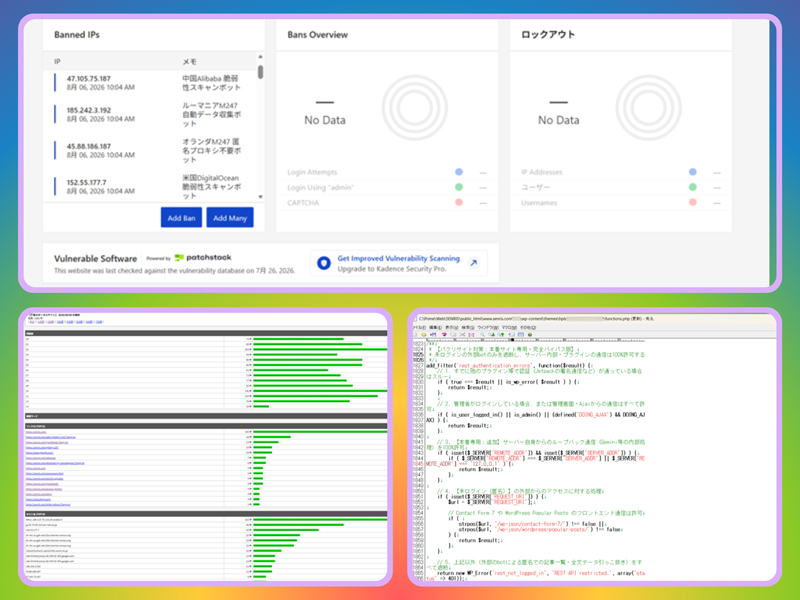Click red legend dot for Usernames
Screen dimensions: 800x600
point(692,203)
